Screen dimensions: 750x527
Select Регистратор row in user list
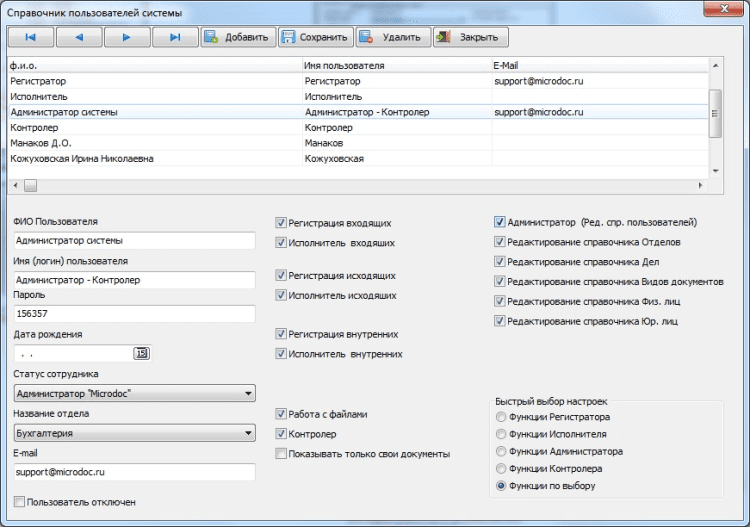(x=358, y=81)
